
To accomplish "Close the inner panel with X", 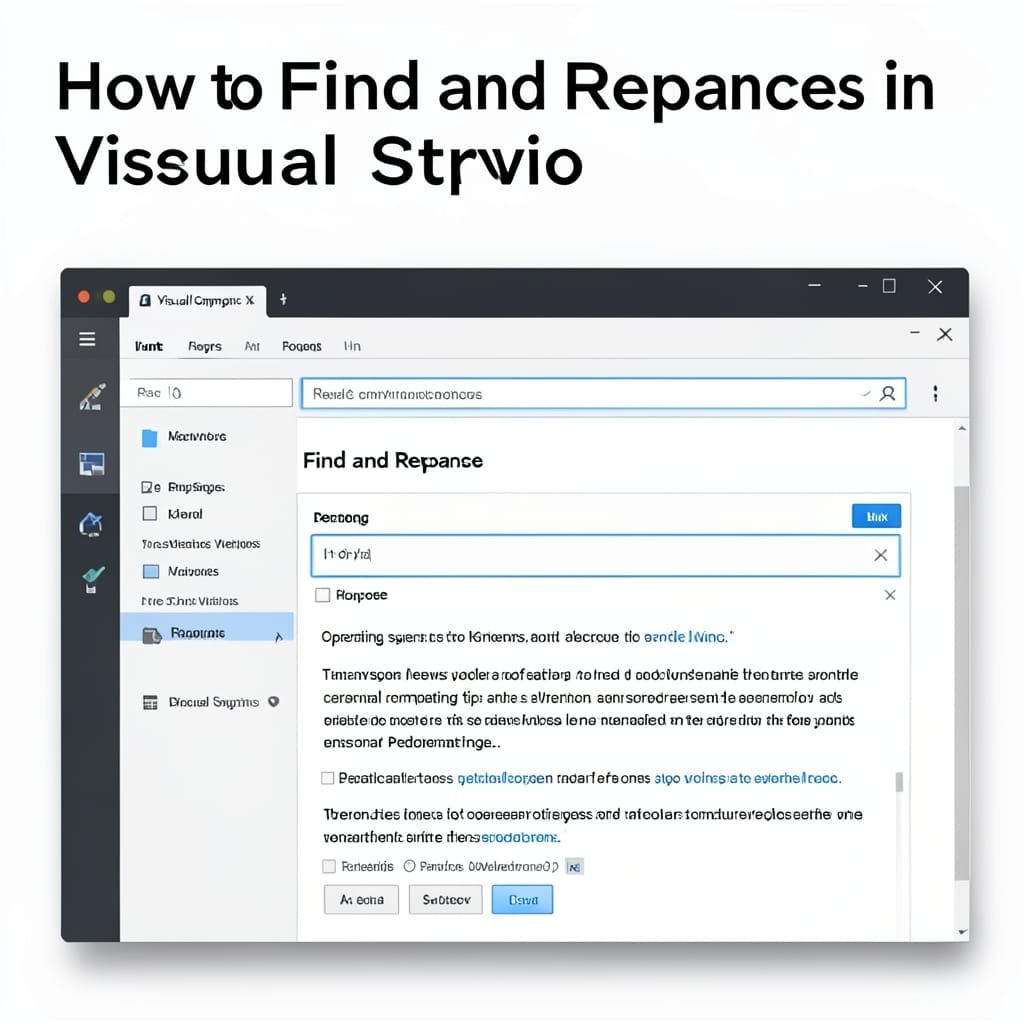I will click(x=944, y=334).
